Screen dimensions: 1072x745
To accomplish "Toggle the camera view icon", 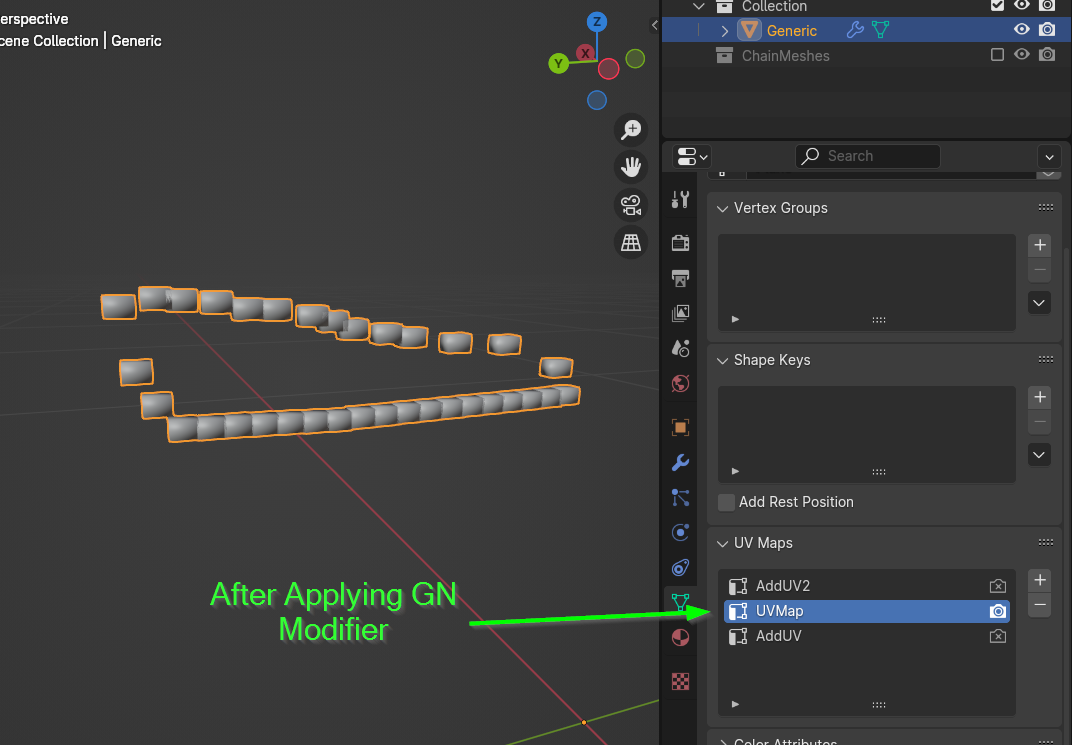I will [630, 204].
